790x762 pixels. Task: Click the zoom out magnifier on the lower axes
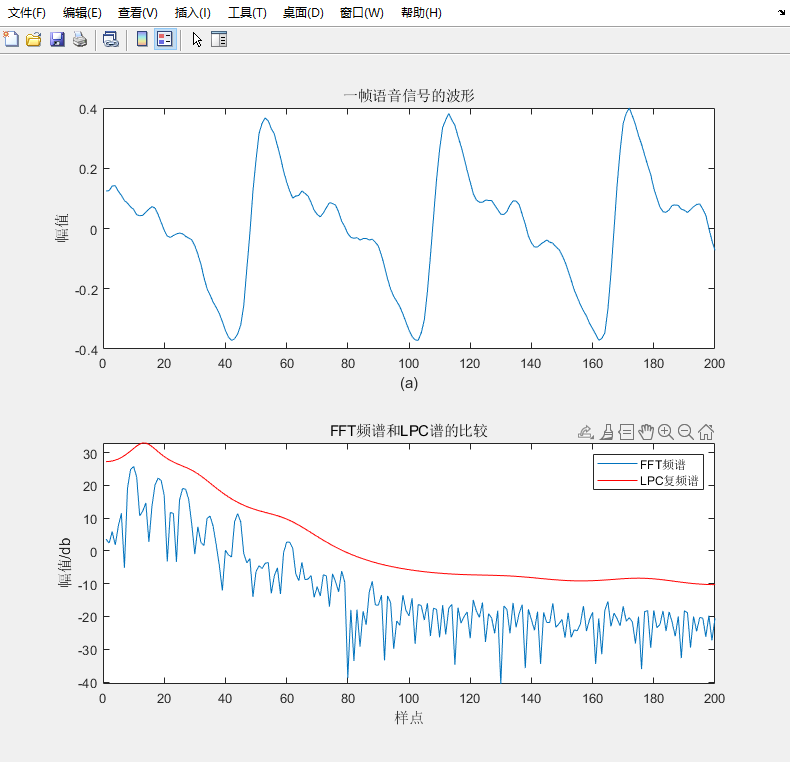coord(686,432)
